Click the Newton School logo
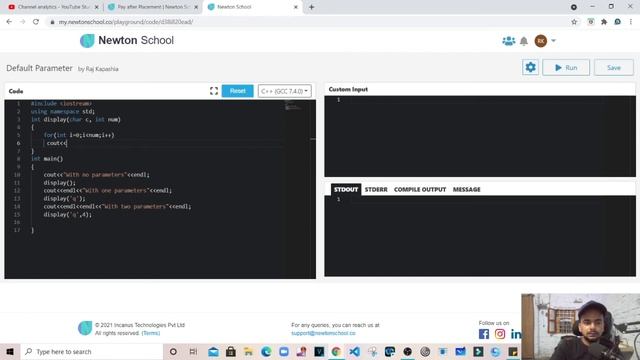640x360 pixels. (127, 40)
